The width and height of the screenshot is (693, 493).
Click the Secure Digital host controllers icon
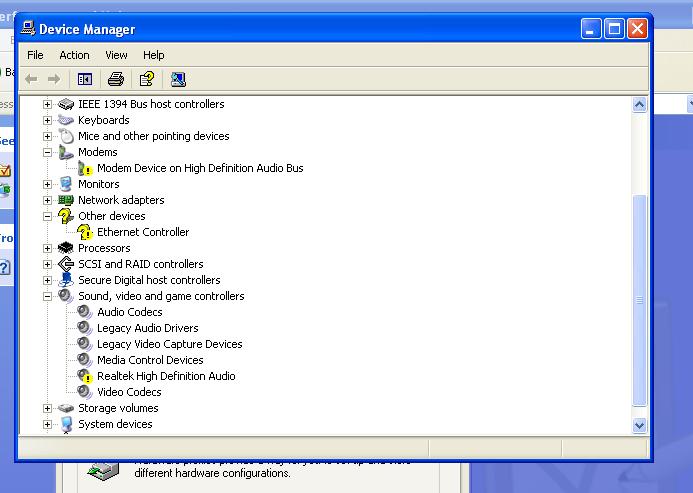click(x=66, y=279)
